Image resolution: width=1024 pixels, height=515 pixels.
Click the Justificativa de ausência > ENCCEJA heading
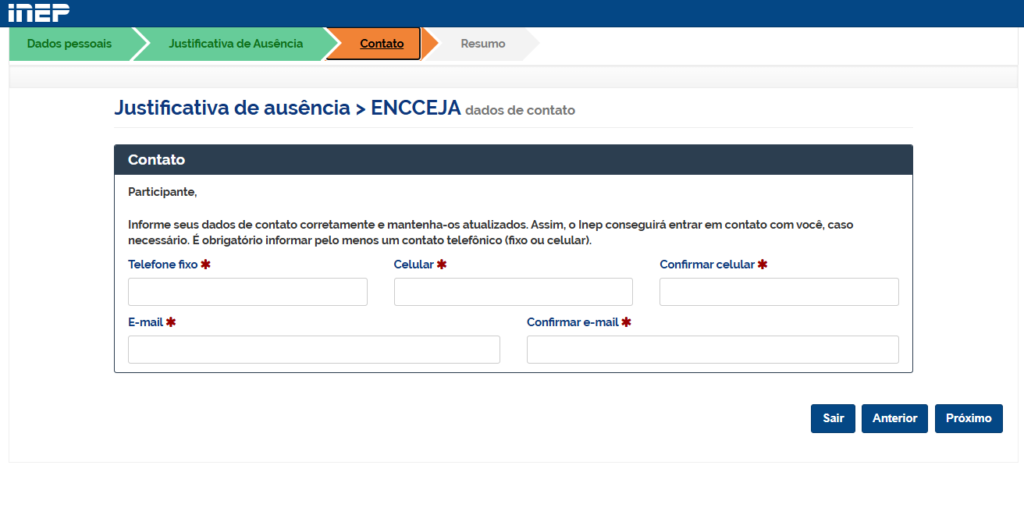tap(287, 108)
